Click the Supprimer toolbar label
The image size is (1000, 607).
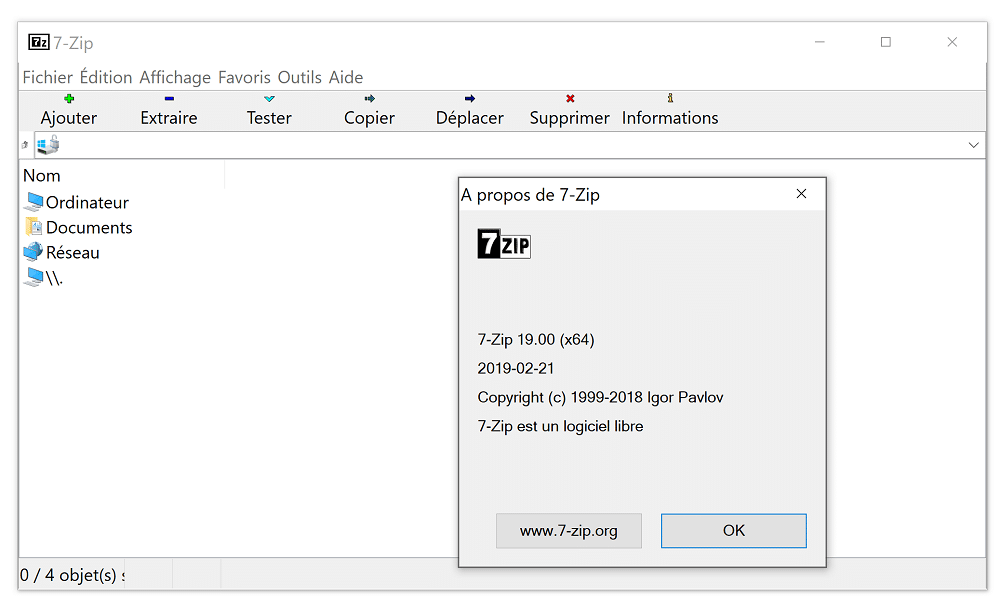coord(570,118)
